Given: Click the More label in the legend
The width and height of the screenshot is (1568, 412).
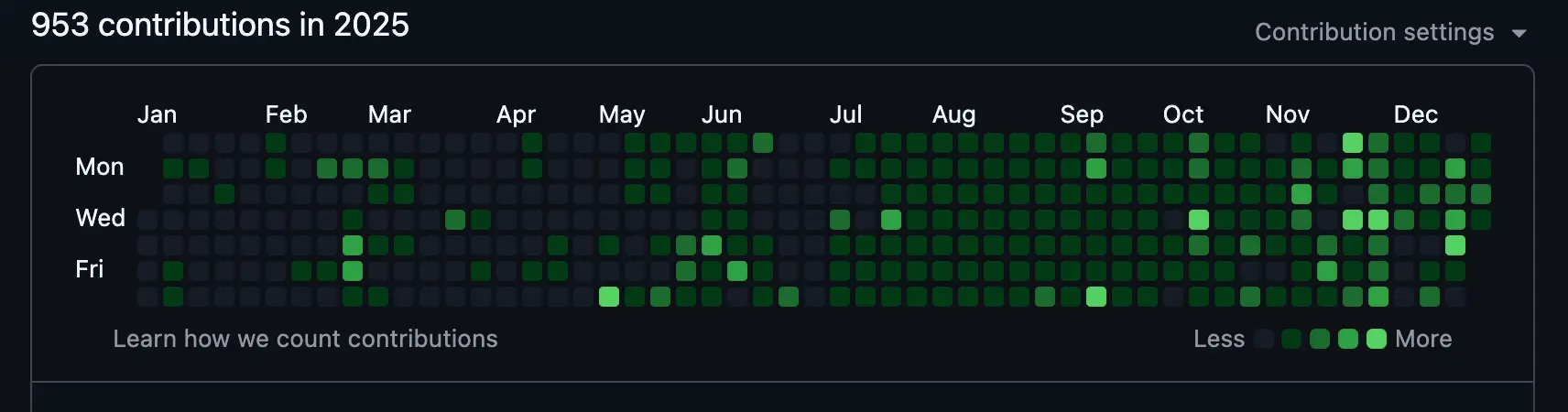Looking at the screenshot, I should click(x=1423, y=339).
